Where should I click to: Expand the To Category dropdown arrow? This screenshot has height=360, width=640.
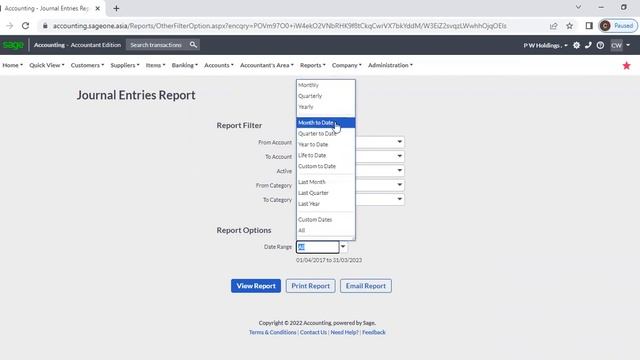point(400,199)
